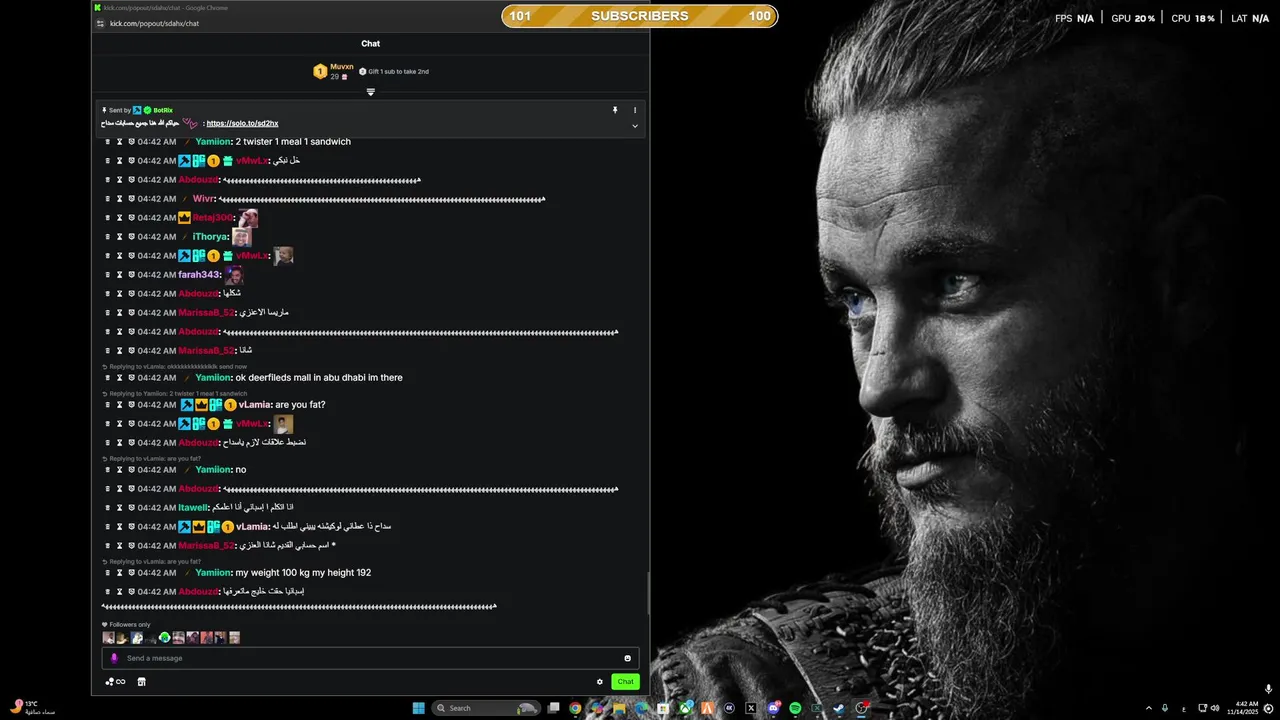Click the 'Followers only' chat mode label

(x=126, y=625)
